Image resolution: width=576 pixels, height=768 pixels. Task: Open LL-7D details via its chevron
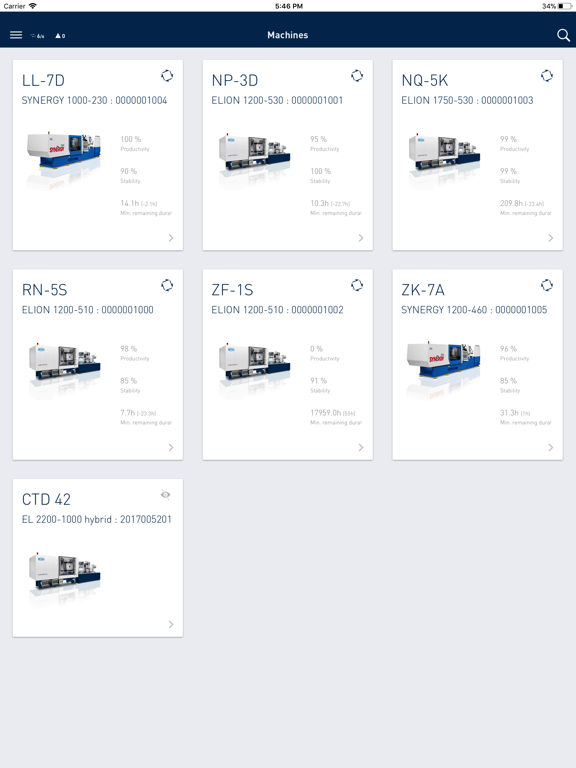[171, 238]
